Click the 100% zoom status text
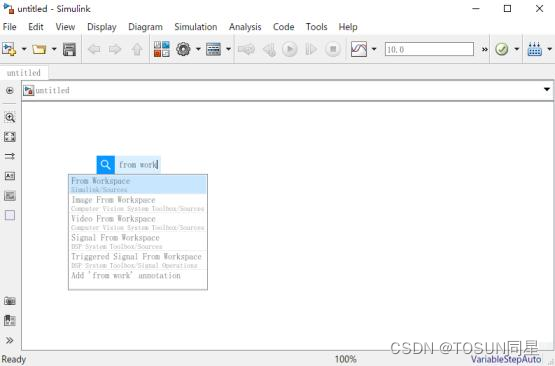 [345, 359]
